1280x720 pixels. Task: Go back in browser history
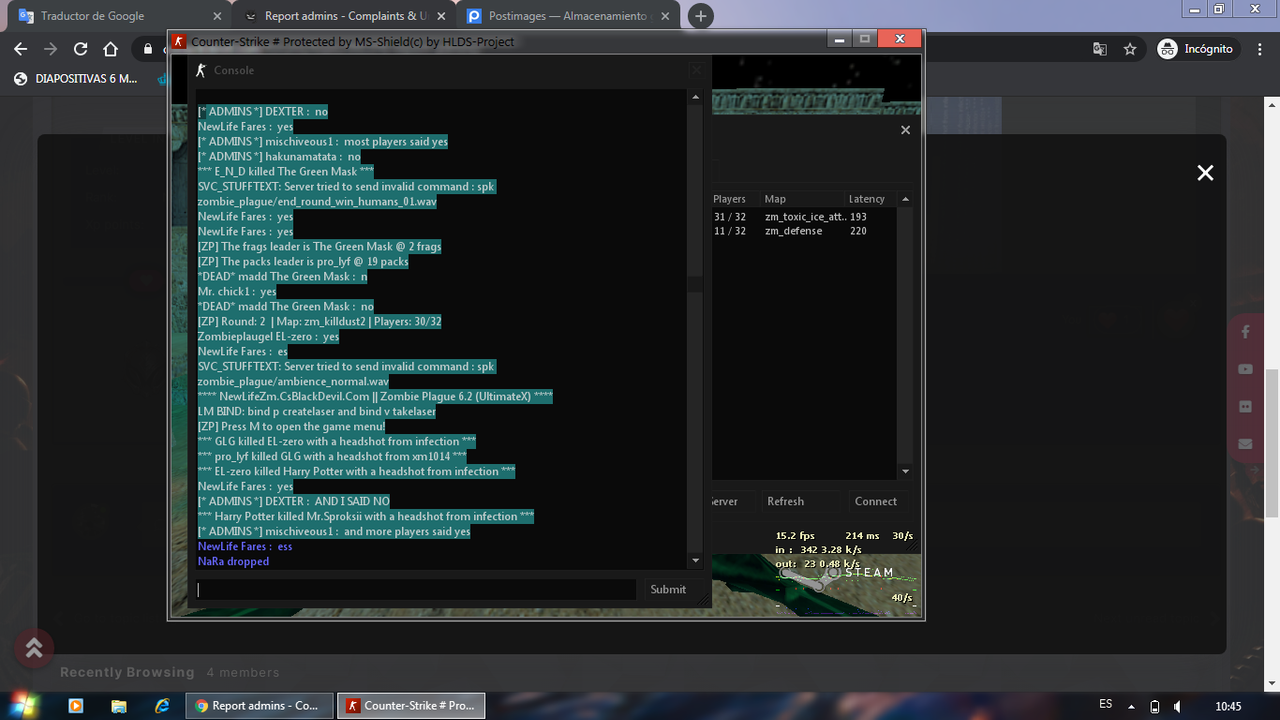(x=21, y=49)
